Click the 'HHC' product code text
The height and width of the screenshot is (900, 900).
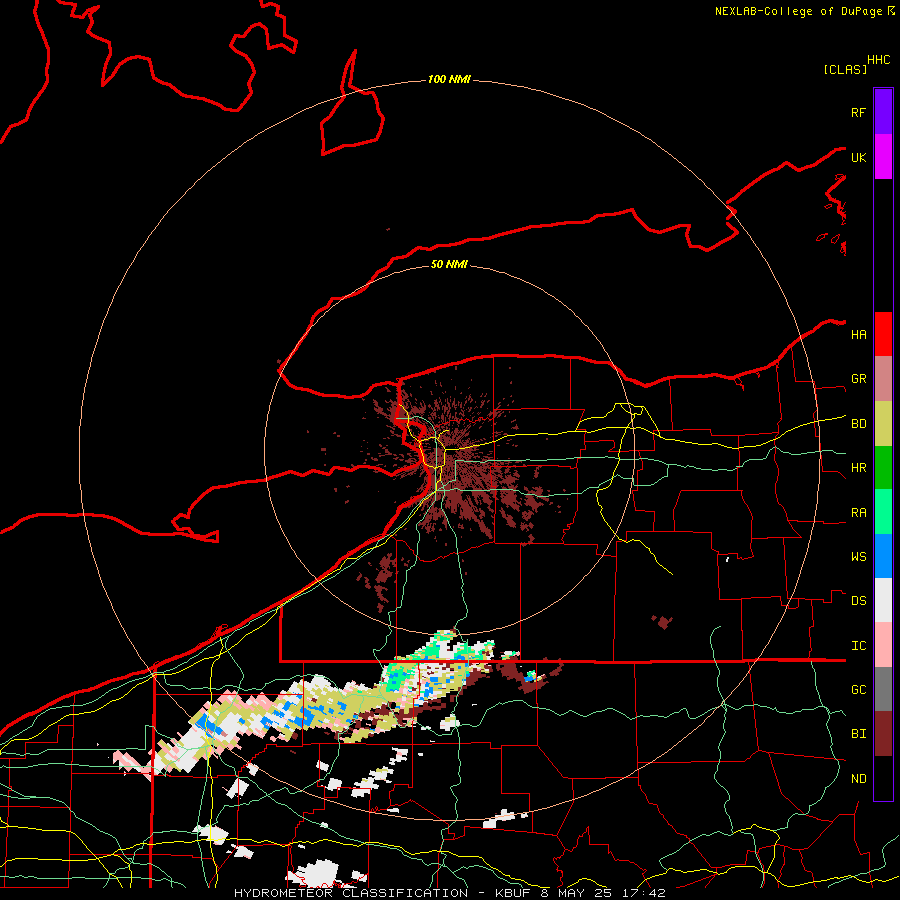[878, 60]
